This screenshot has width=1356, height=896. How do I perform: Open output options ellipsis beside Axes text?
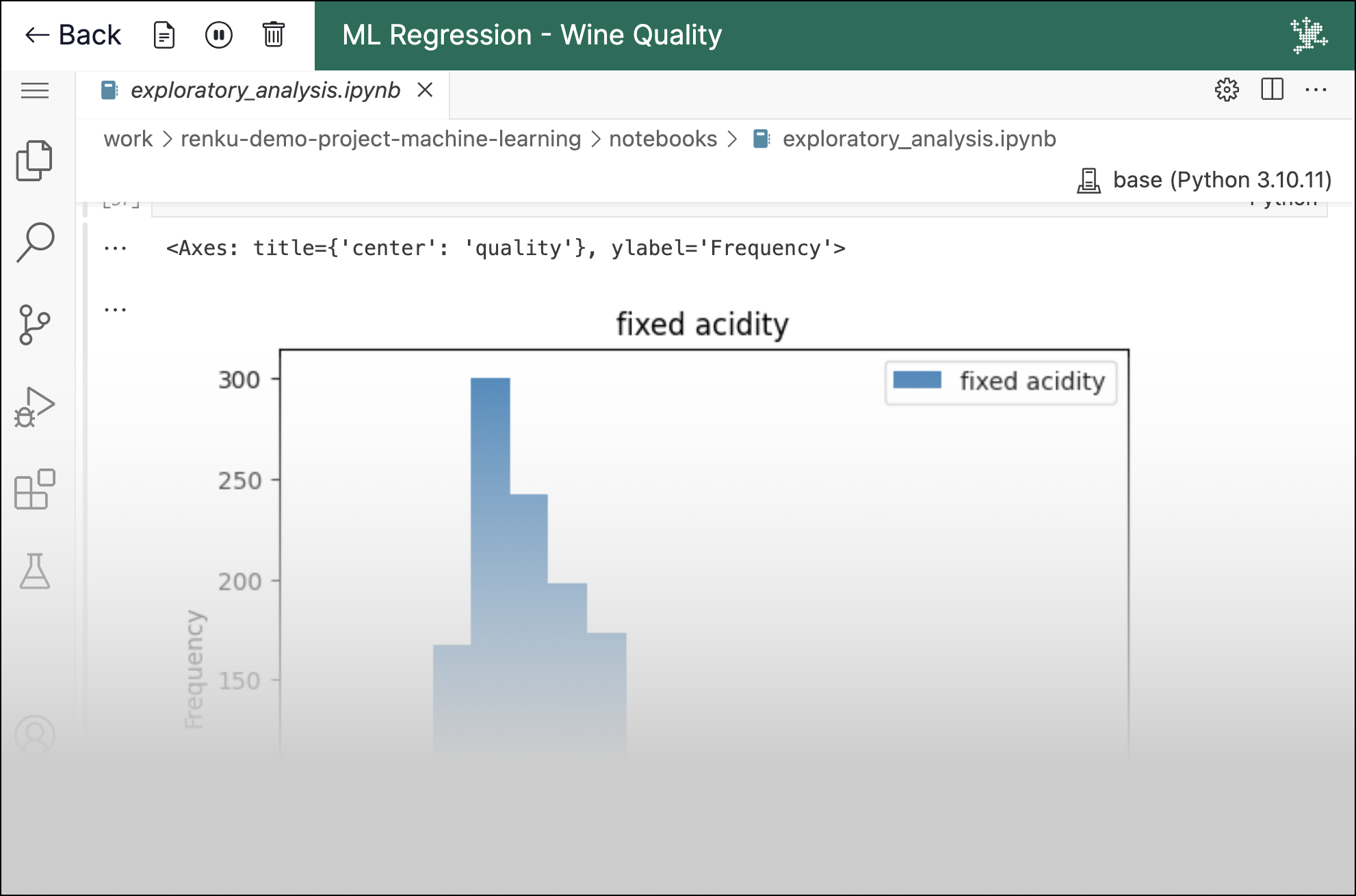click(115, 248)
